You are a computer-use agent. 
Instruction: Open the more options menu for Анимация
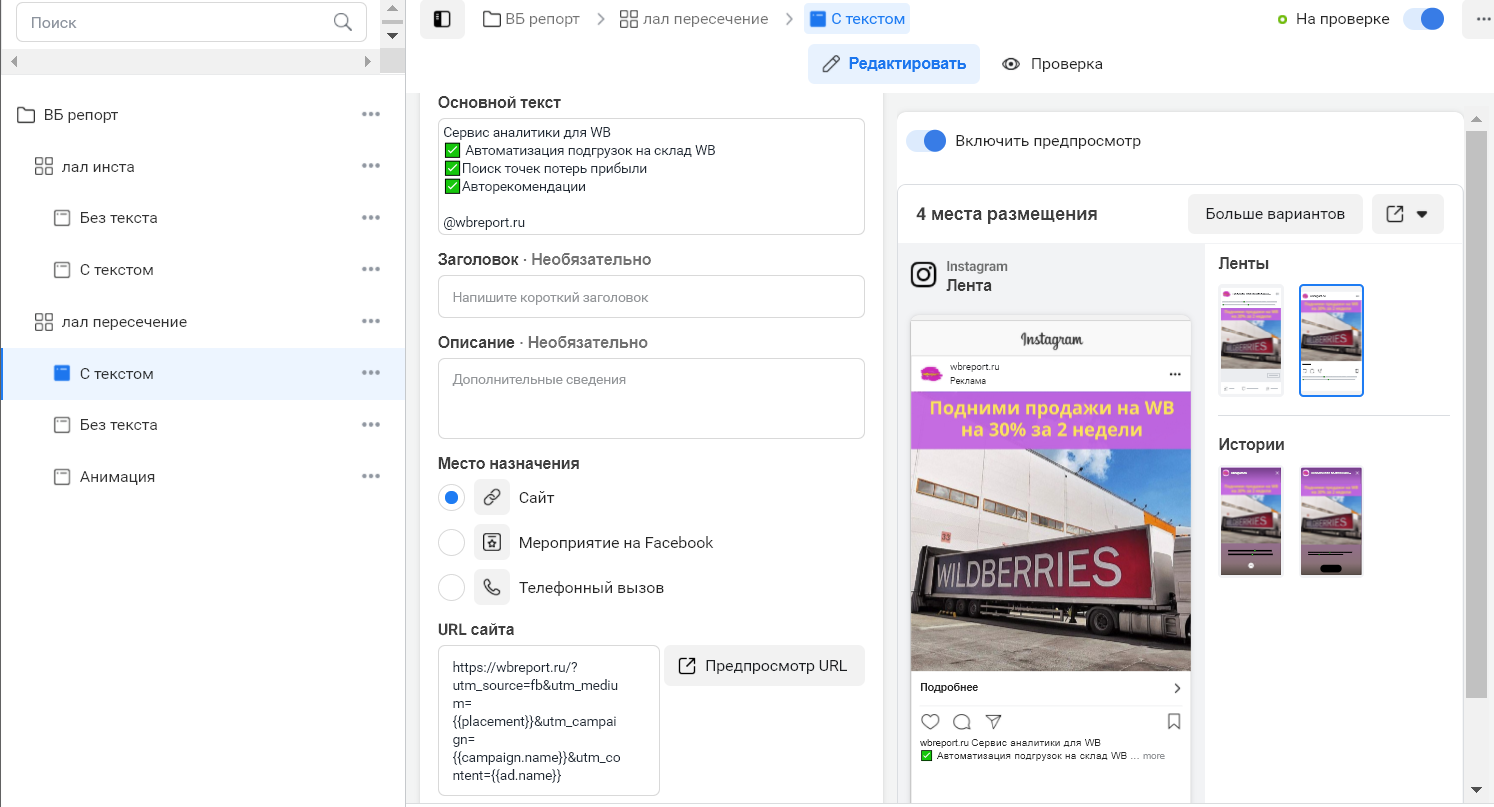[371, 476]
